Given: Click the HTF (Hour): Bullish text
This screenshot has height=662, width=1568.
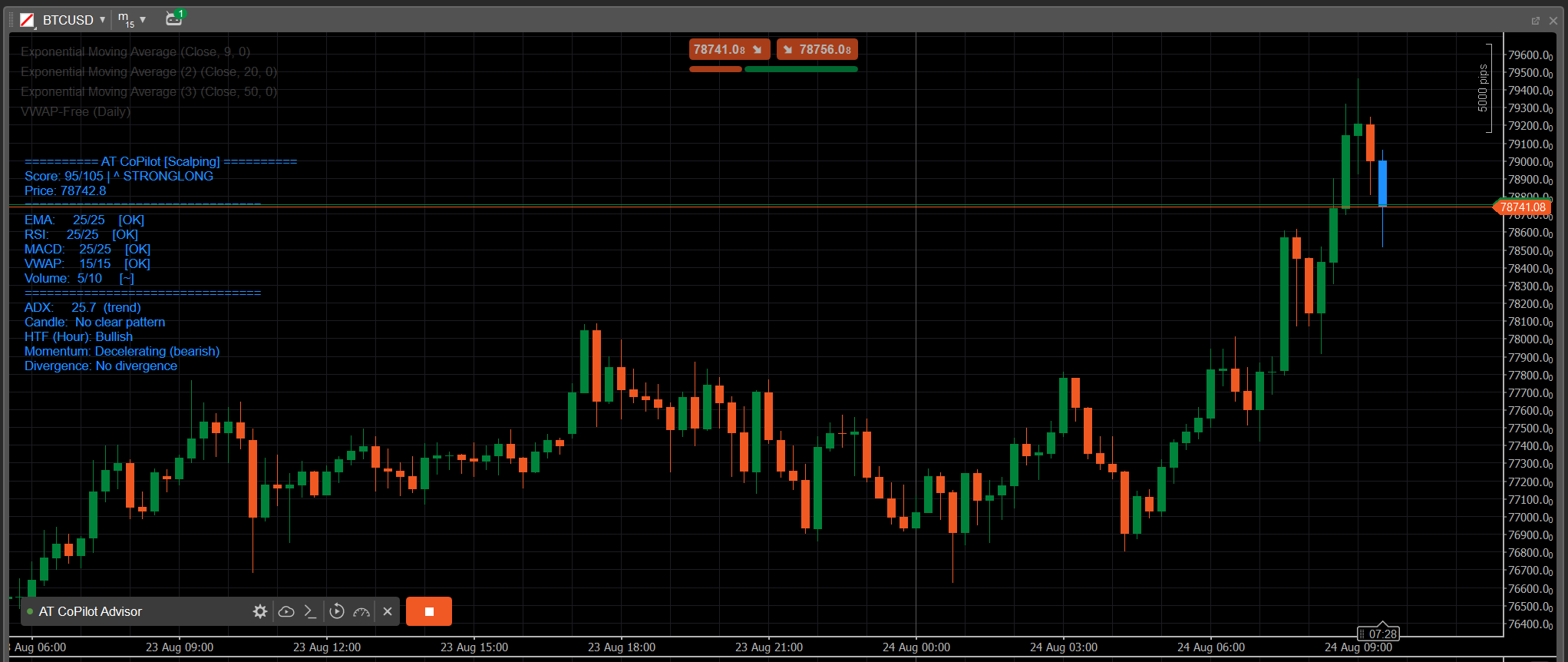Looking at the screenshot, I should 78,336.
